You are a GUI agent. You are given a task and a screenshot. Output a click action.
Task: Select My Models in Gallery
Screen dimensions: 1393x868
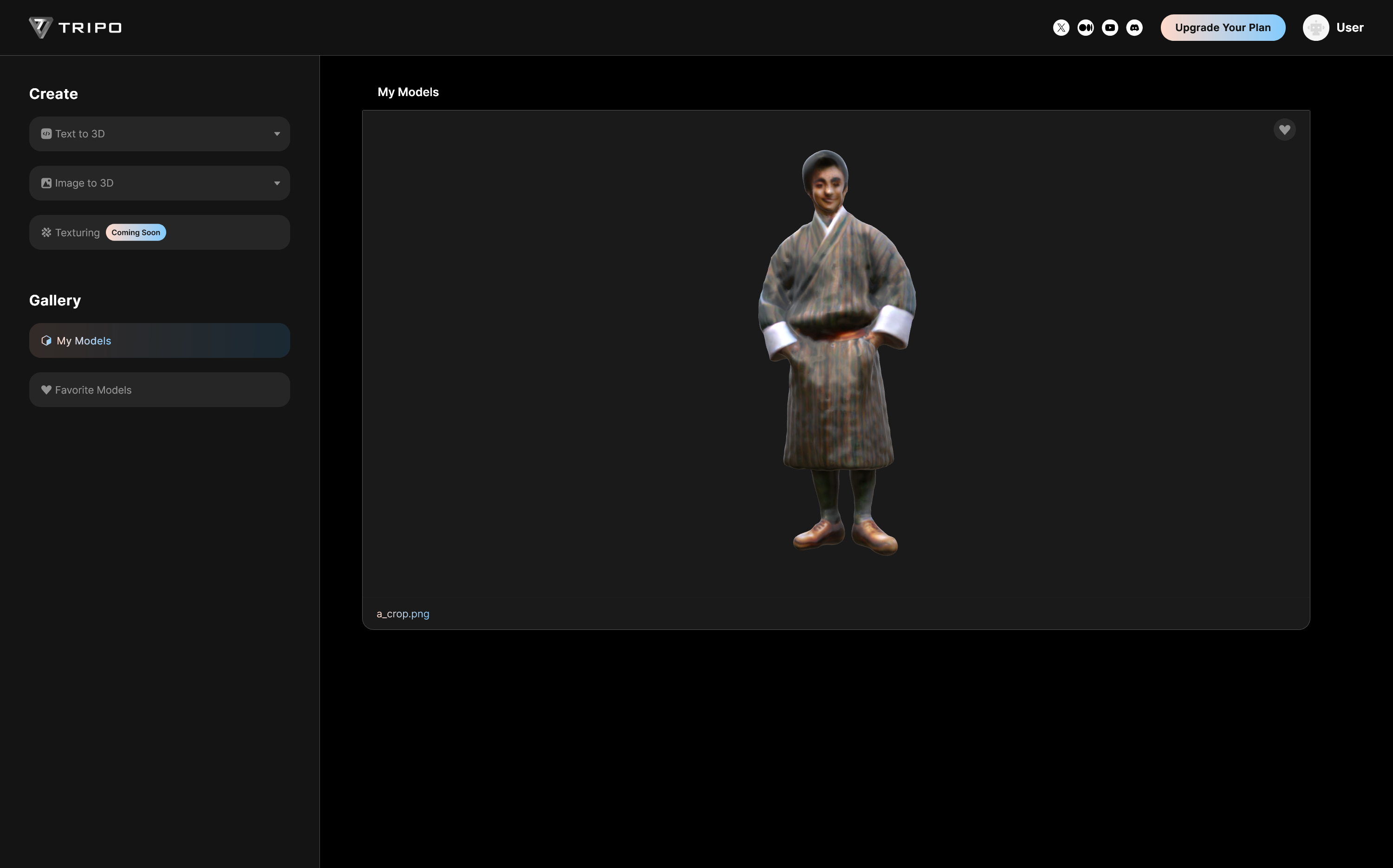160,340
